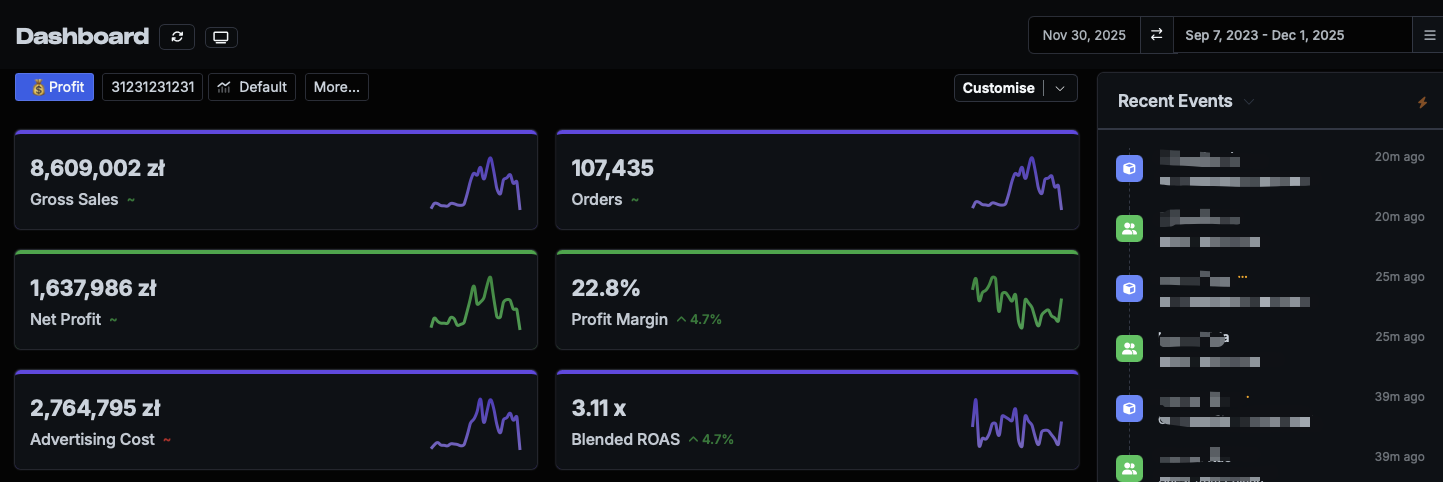This screenshot has height=482, width=1443.
Task: Click the Customise button
Action: [x=998, y=88]
